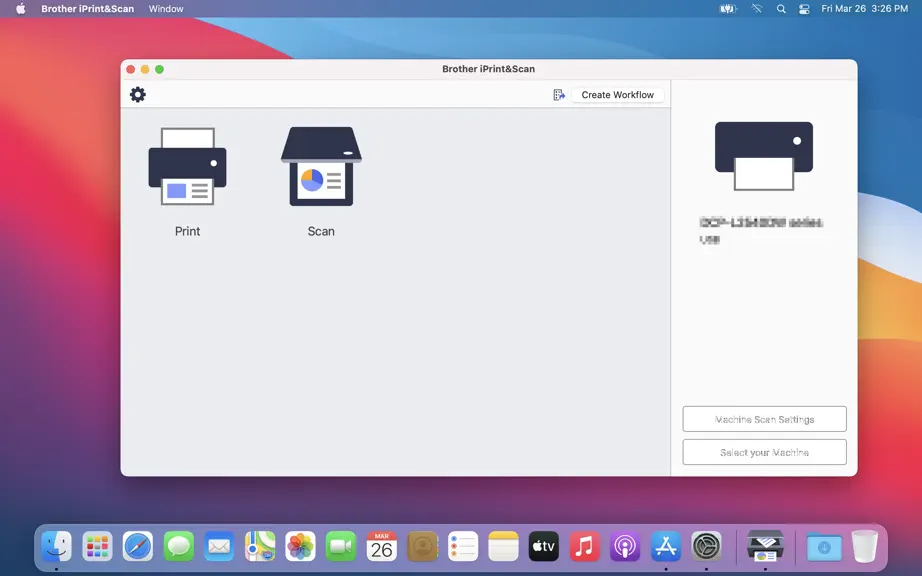The image size is (922, 576).
Task: Click the connected printer icon in right panel
Action: click(764, 156)
